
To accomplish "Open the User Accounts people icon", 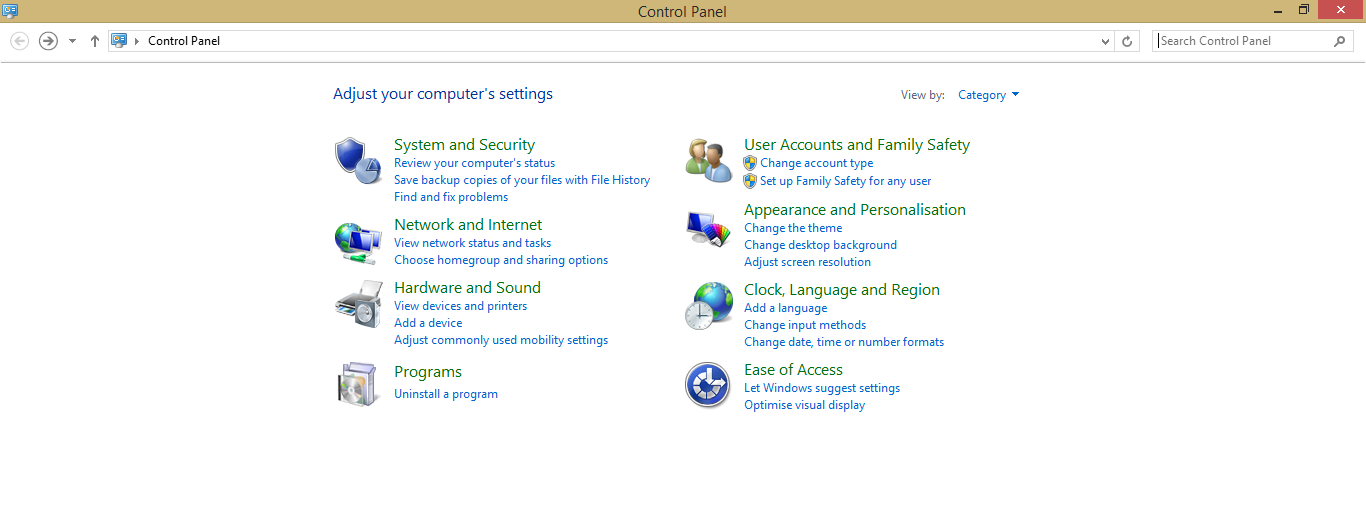I will [x=709, y=160].
